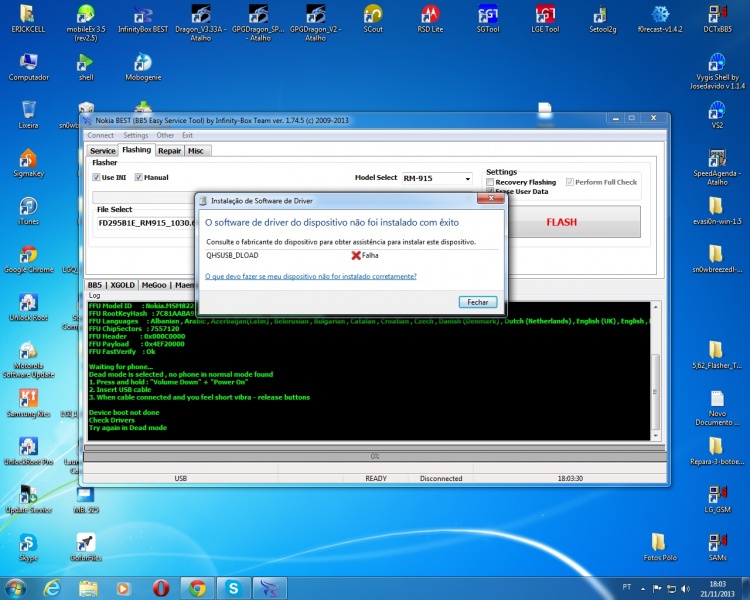750x600 pixels.
Task: Close the driver installation dialog
Action: pyautogui.click(x=491, y=198)
